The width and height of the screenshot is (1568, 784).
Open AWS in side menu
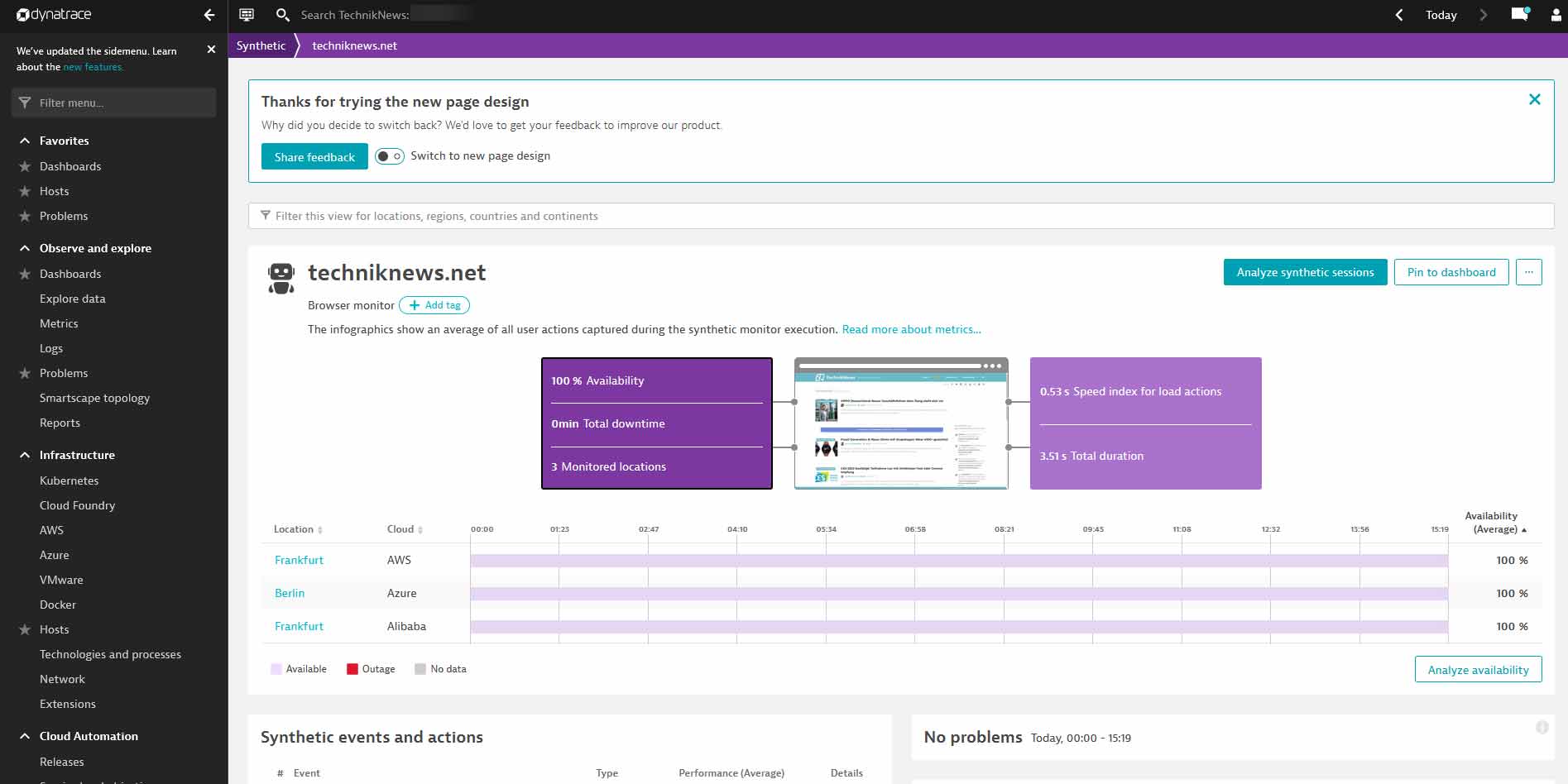(51, 530)
